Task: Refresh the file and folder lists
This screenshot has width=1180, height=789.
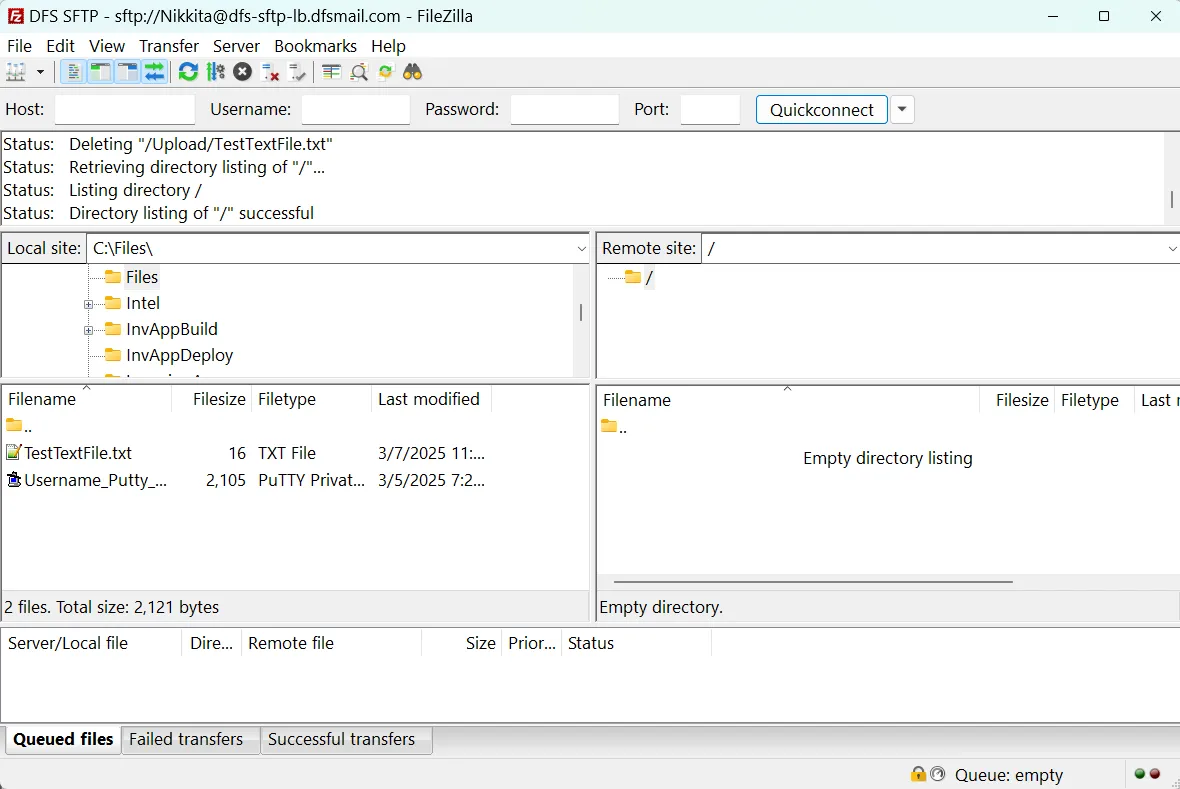Action: point(188,72)
